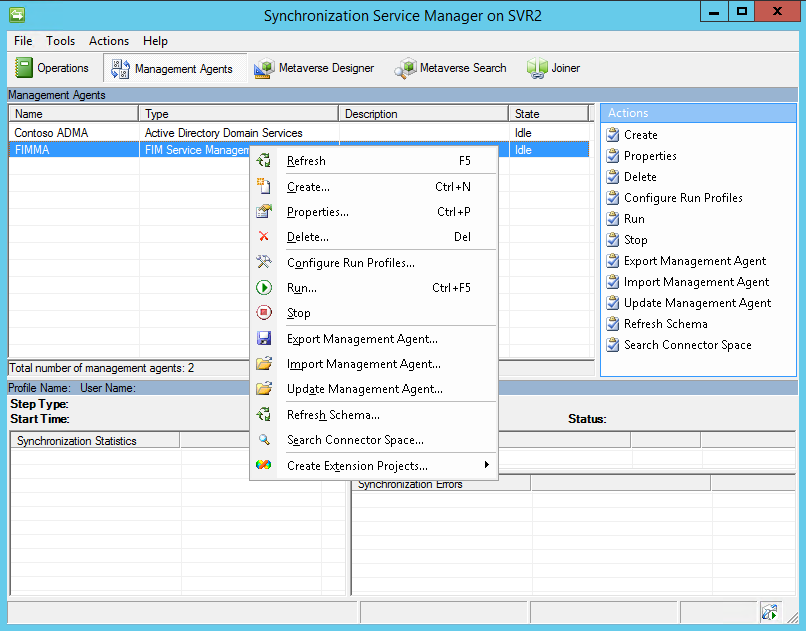Click the folder icon beside Import Management Agent
Viewport: 806px width, 631px height.
[x=264, y=363]
